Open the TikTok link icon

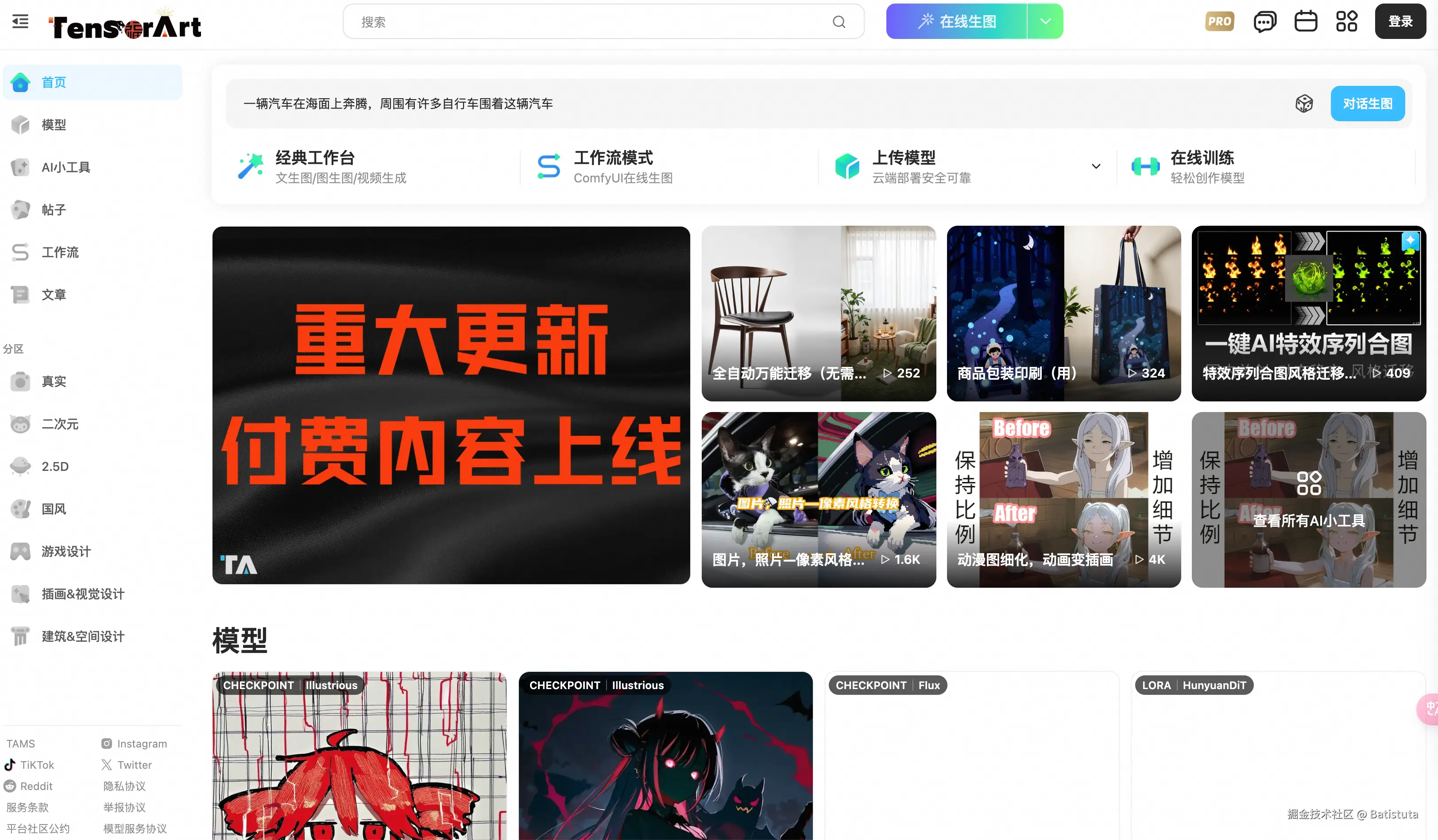(10, 765)
